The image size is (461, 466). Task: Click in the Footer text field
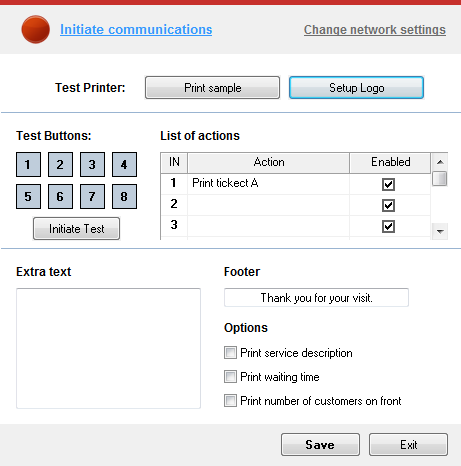[x=316, y=297]
